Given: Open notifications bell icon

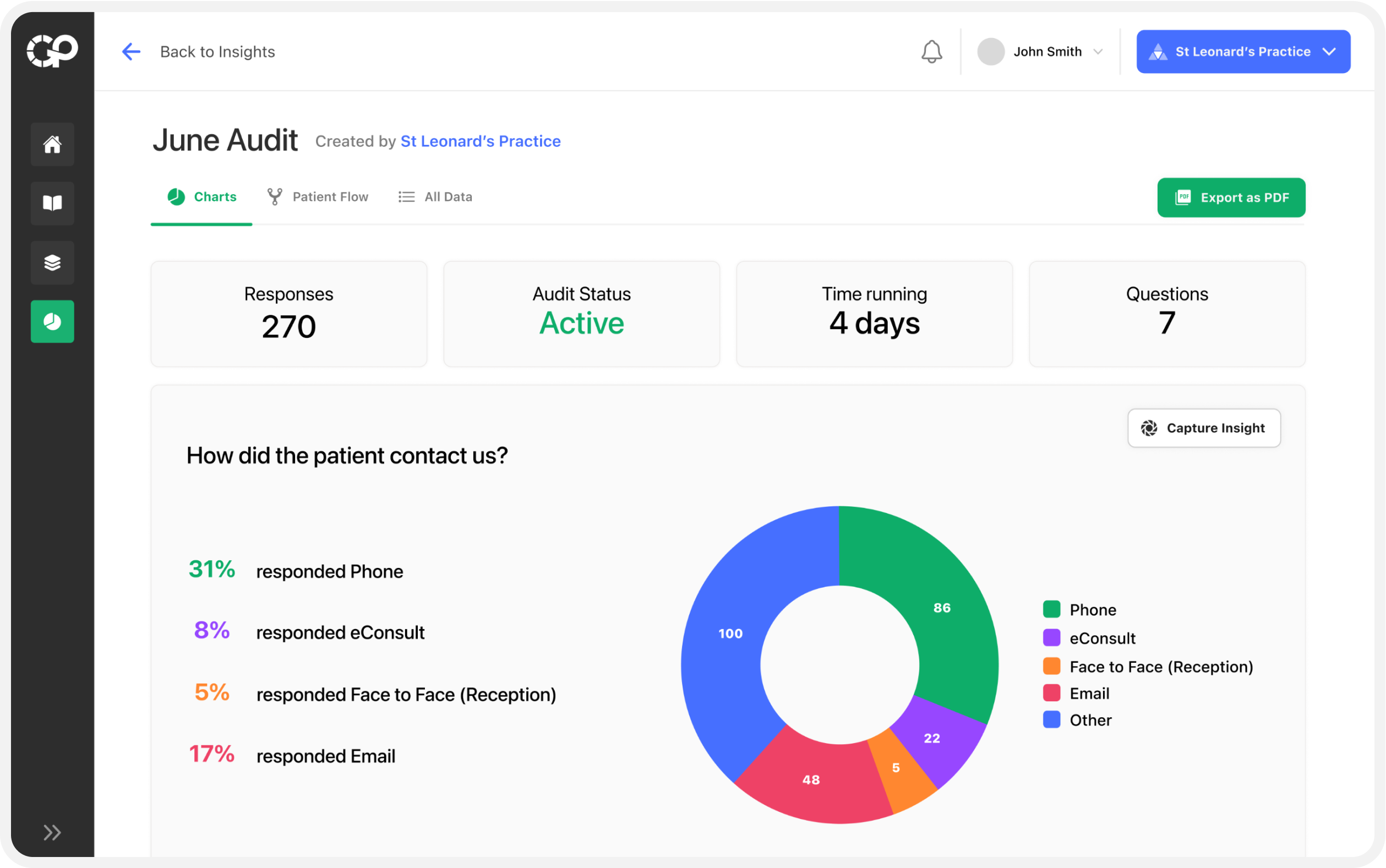Looking at the screenshot, I should 931,52.
